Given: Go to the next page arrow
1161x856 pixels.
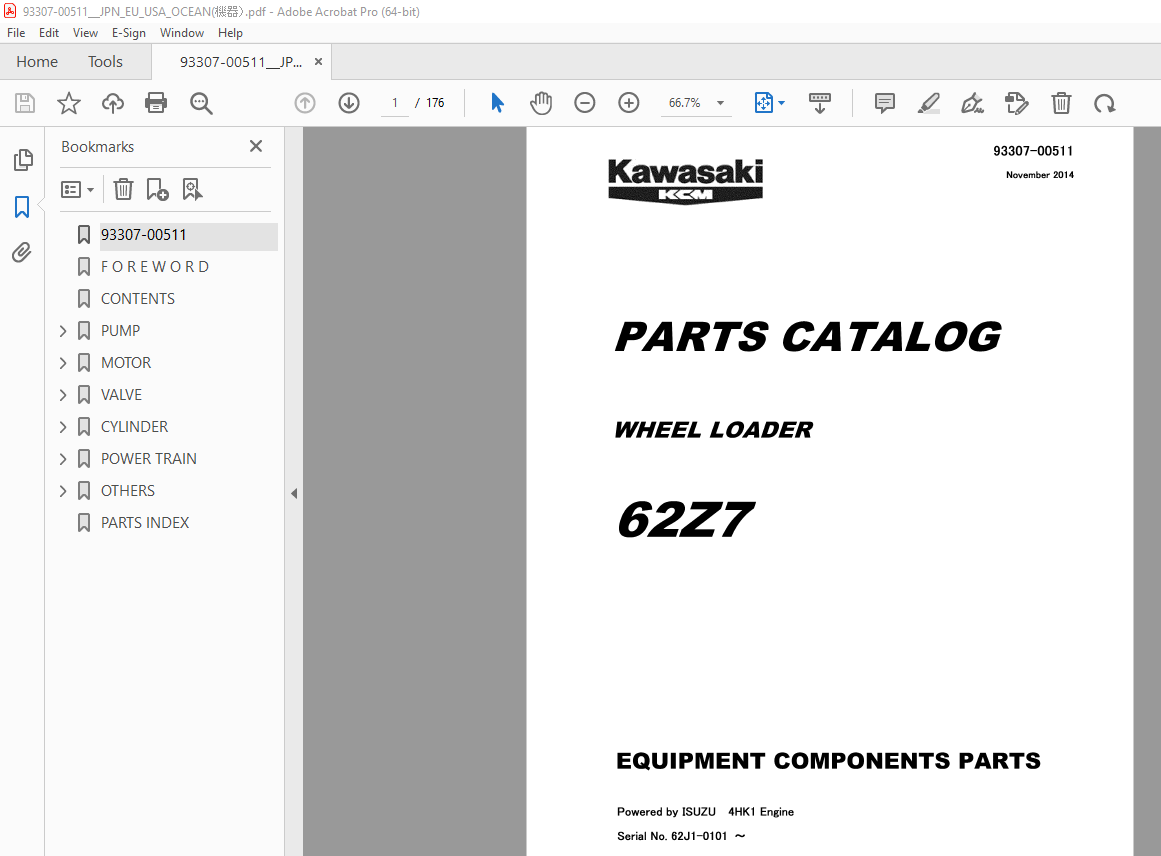Looking at the screenshot, I should click(x=349, y=103).
